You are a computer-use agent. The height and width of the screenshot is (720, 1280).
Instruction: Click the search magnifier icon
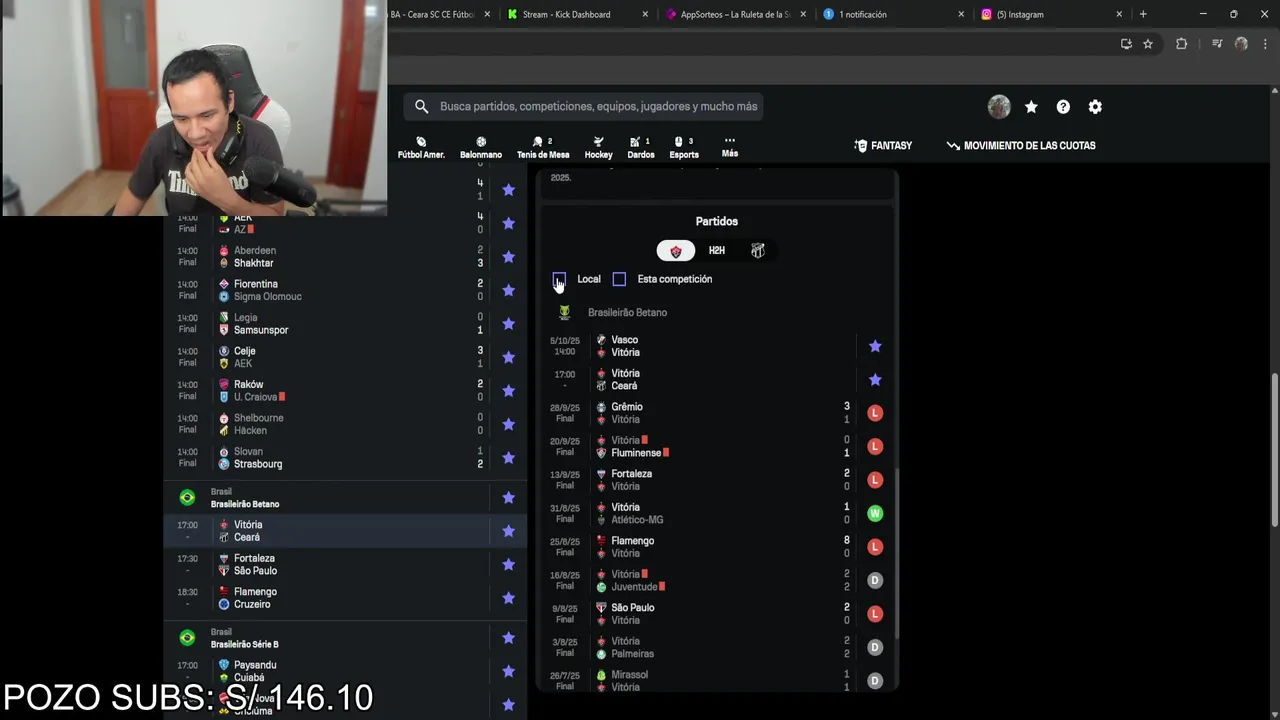[421, 106]
